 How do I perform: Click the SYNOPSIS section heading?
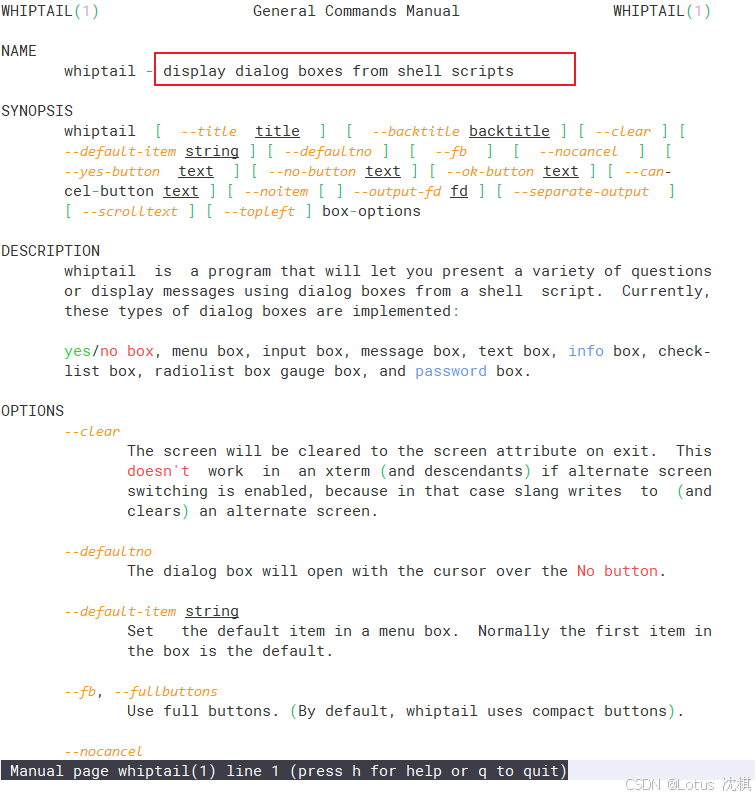point(37,111)
